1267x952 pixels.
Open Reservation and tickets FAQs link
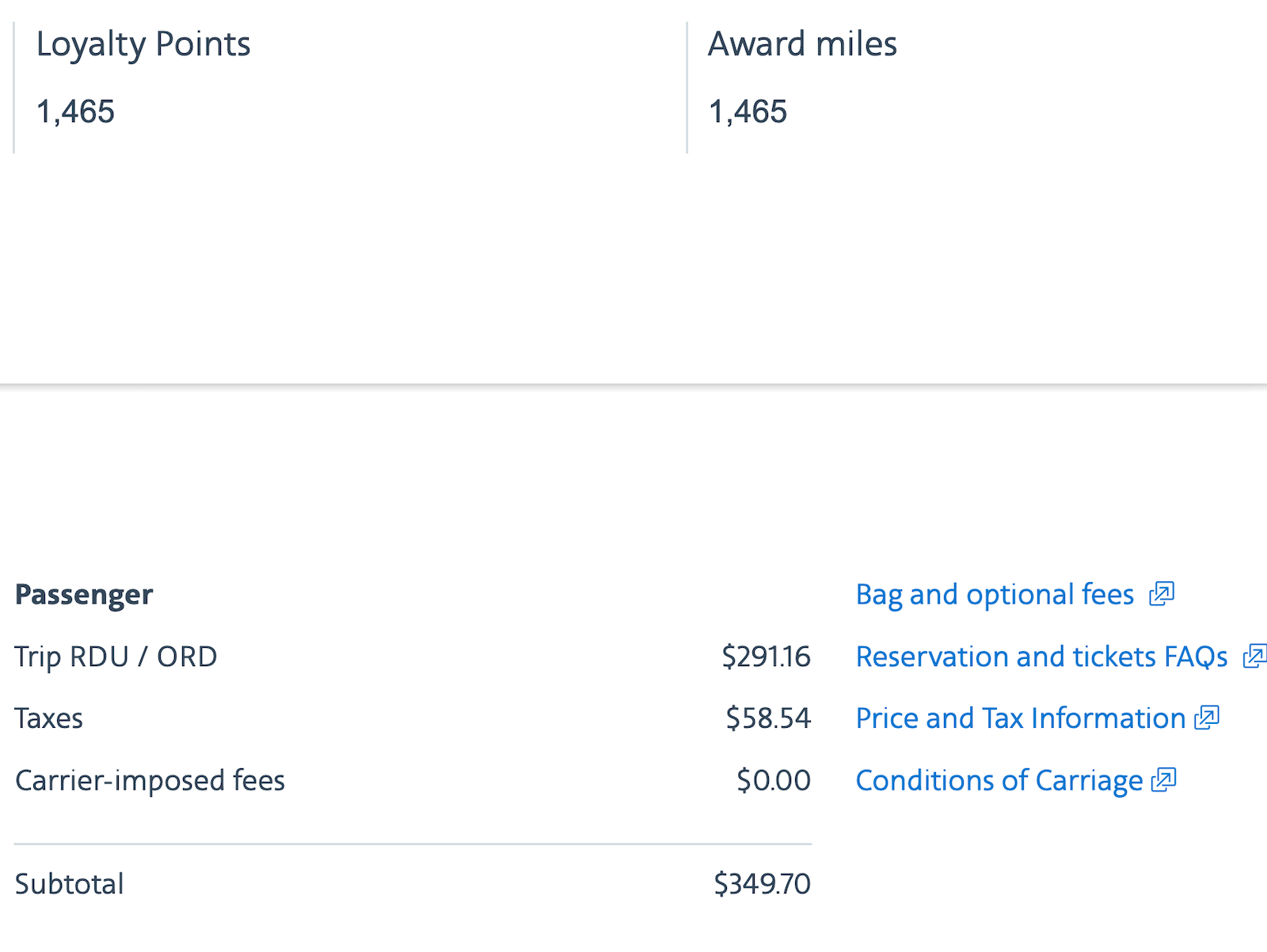pos(1041,657)
